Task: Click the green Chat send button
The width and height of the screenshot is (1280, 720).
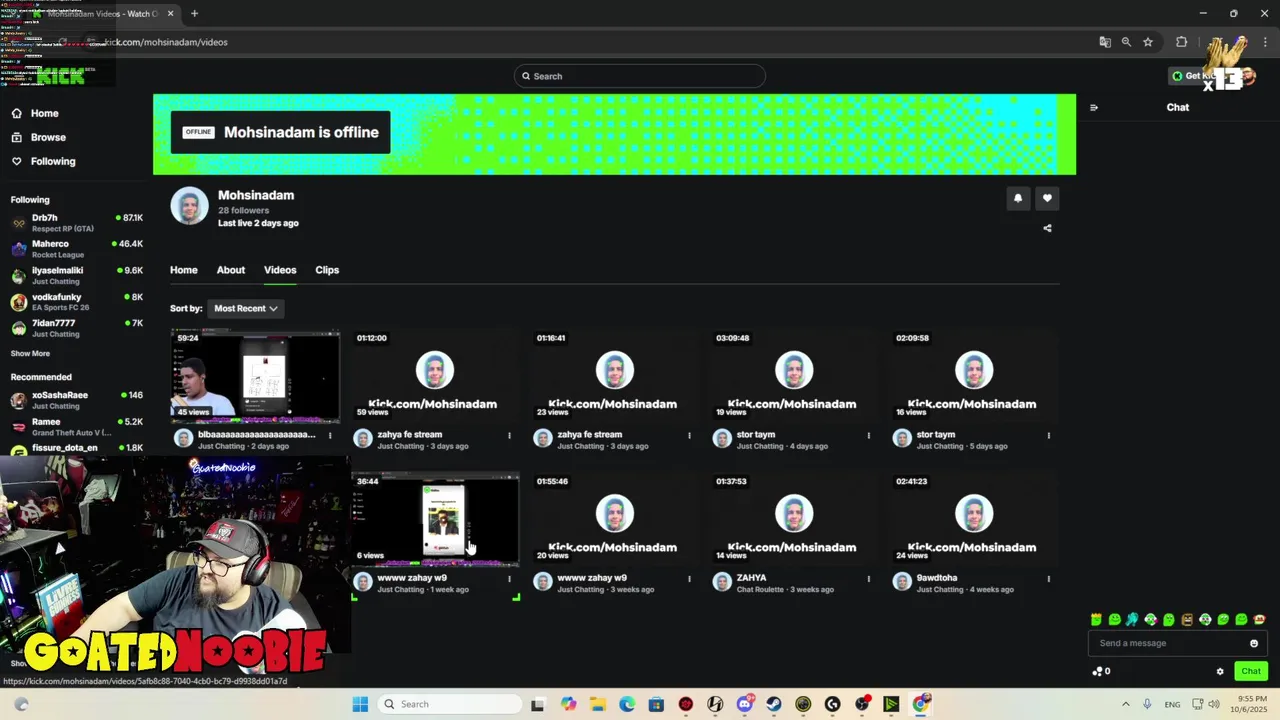Action: (x=1251, y=671)
